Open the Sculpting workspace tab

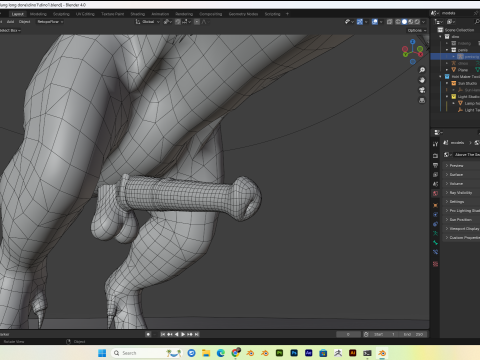tap(61, 14)
